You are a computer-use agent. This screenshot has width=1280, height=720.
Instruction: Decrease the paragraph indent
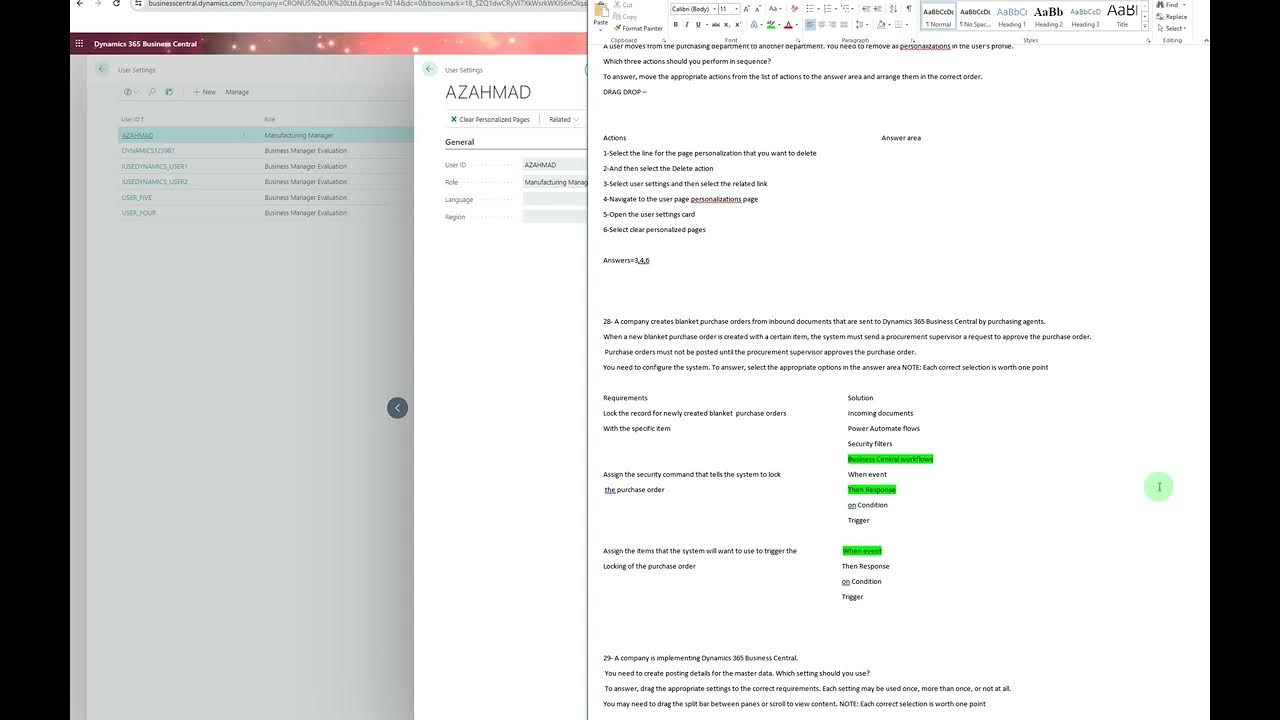coord(866,9)
